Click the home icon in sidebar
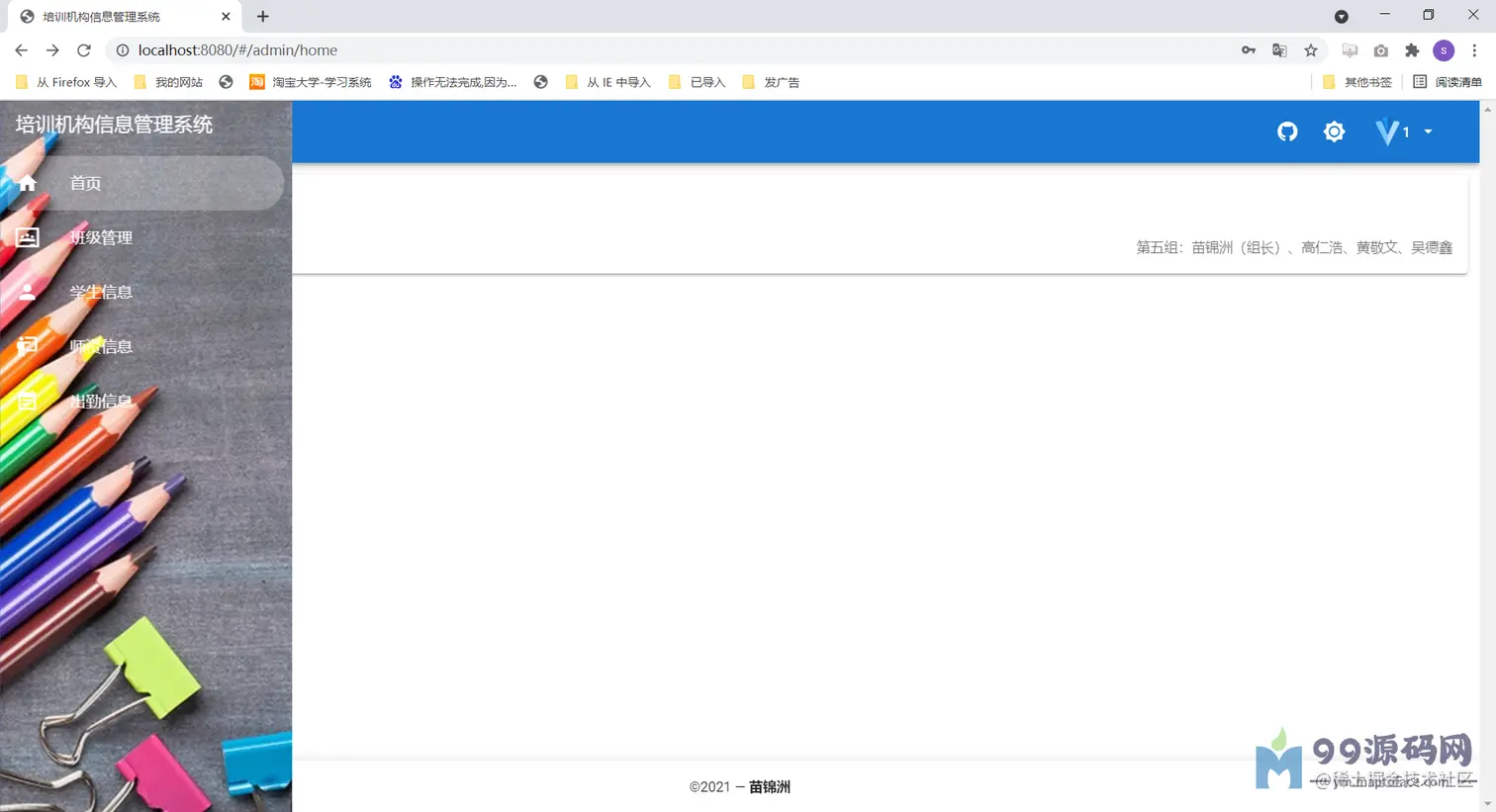The image size is (1496, 812). pos(28,183)
